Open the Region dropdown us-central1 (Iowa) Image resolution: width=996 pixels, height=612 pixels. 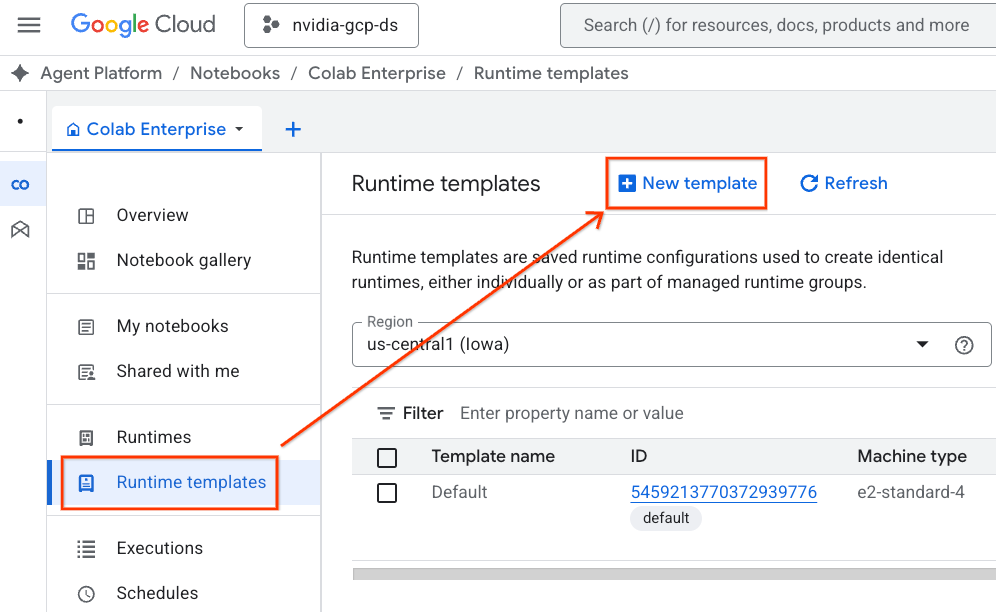pyautogui.click(x=671, y=344)
